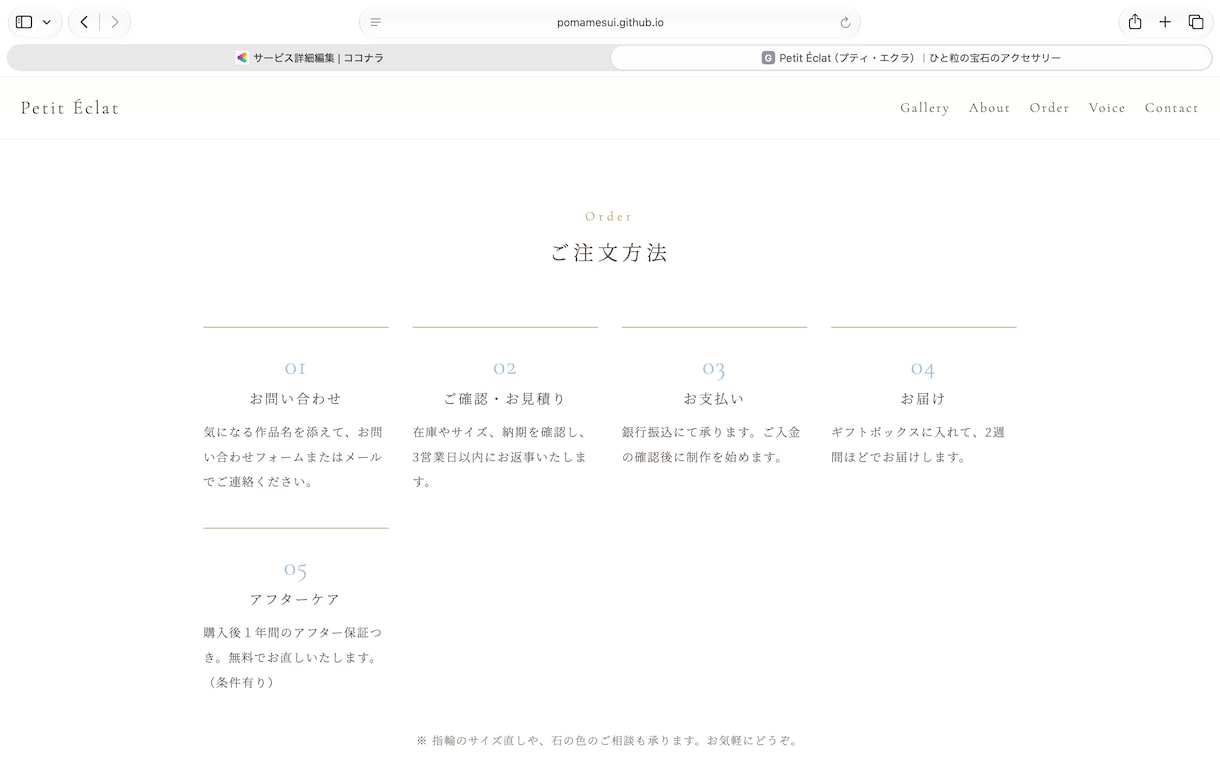Click the 銀行振込にて承ります description
The image size is (1220, 763).
(x=712, y=445)
